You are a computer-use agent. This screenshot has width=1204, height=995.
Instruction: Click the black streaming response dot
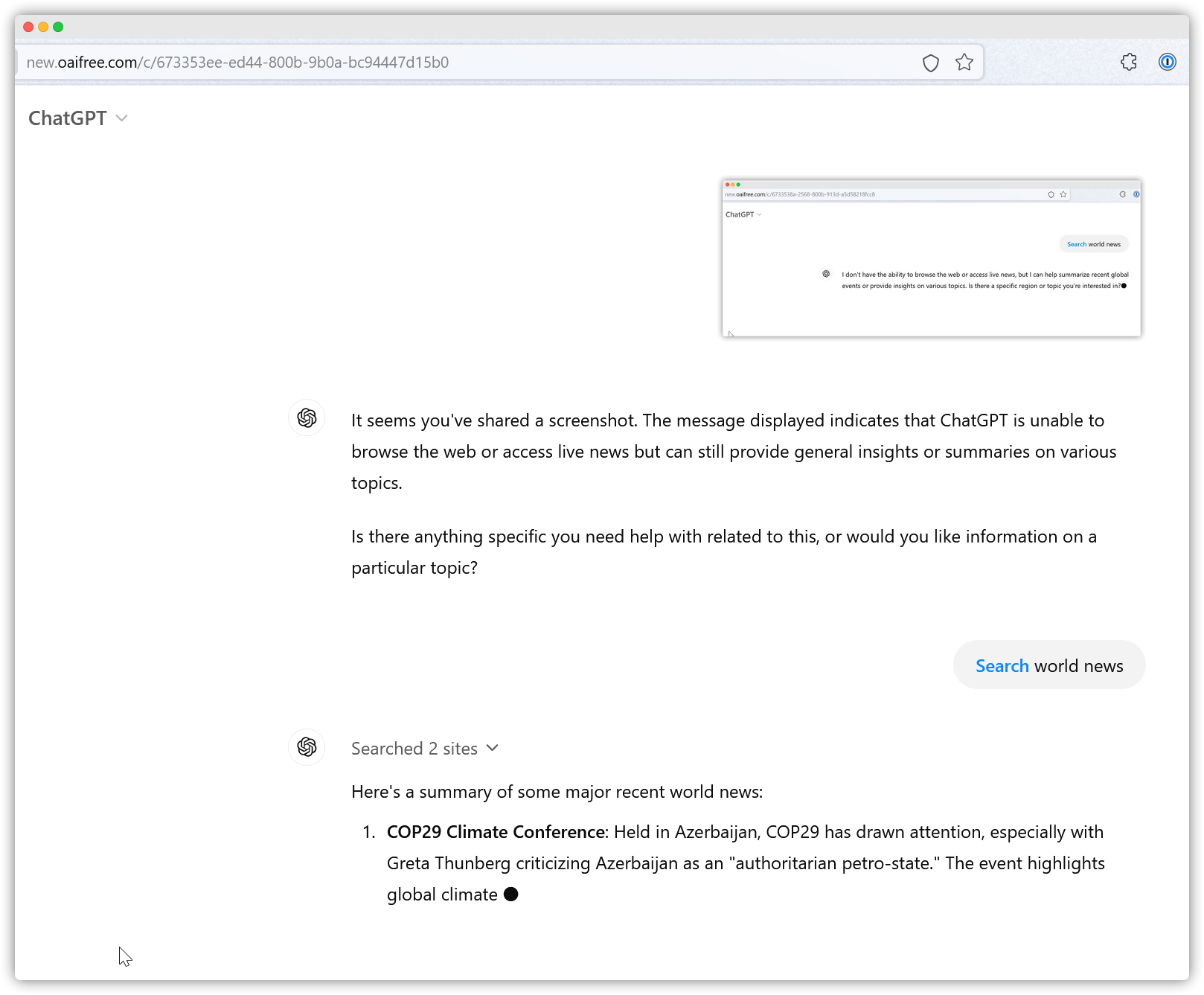click(x=510, y=895)
